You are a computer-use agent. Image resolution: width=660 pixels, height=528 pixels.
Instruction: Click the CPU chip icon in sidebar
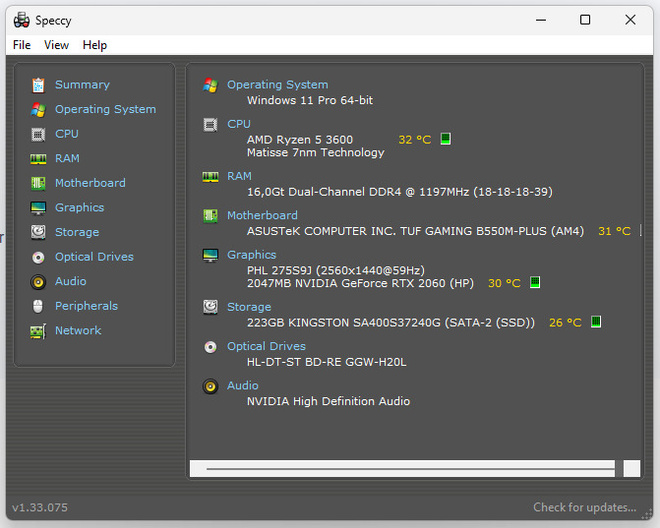click(38, 134)
